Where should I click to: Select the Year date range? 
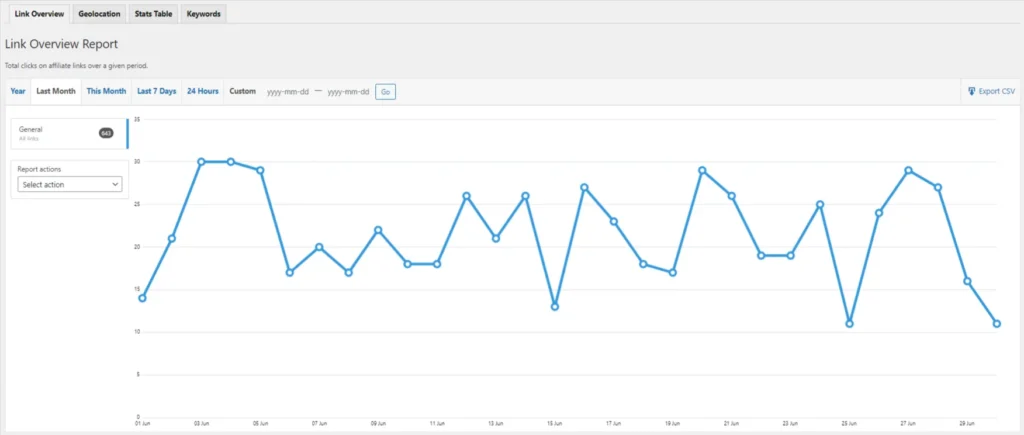click(x=18, y=91)
